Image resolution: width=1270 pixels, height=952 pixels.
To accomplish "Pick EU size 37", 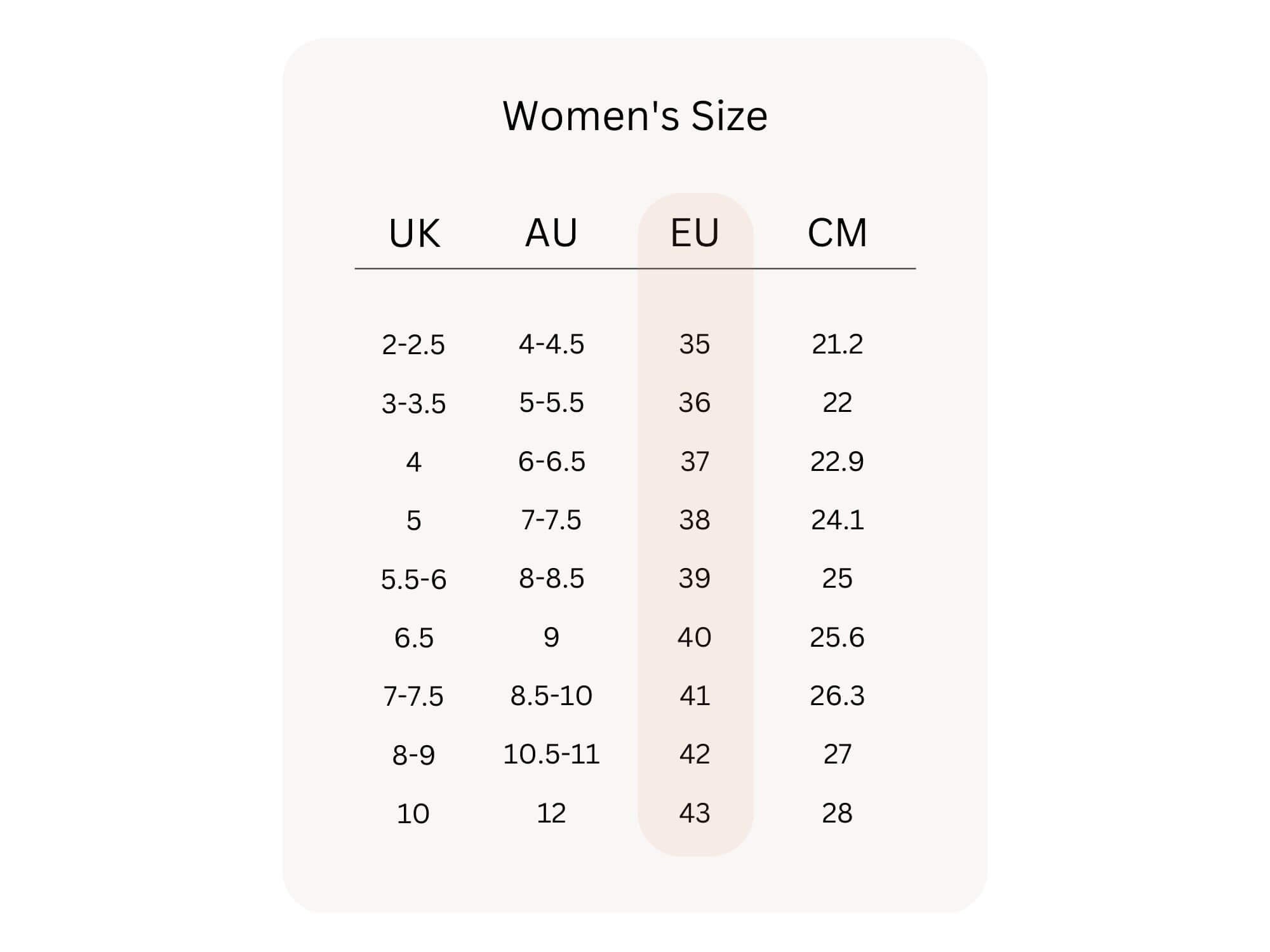I will 695,461.
